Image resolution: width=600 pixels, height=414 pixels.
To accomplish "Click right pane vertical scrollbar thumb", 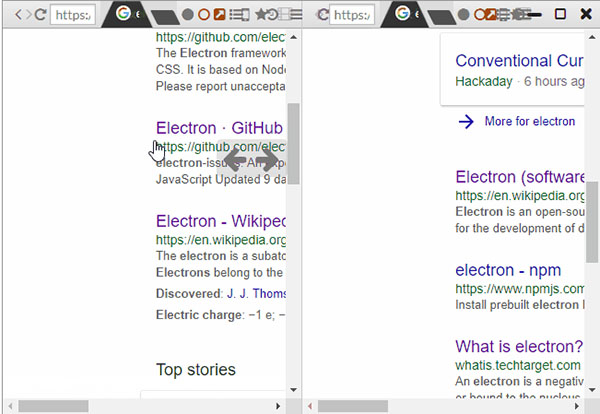I will coord(592,222).
